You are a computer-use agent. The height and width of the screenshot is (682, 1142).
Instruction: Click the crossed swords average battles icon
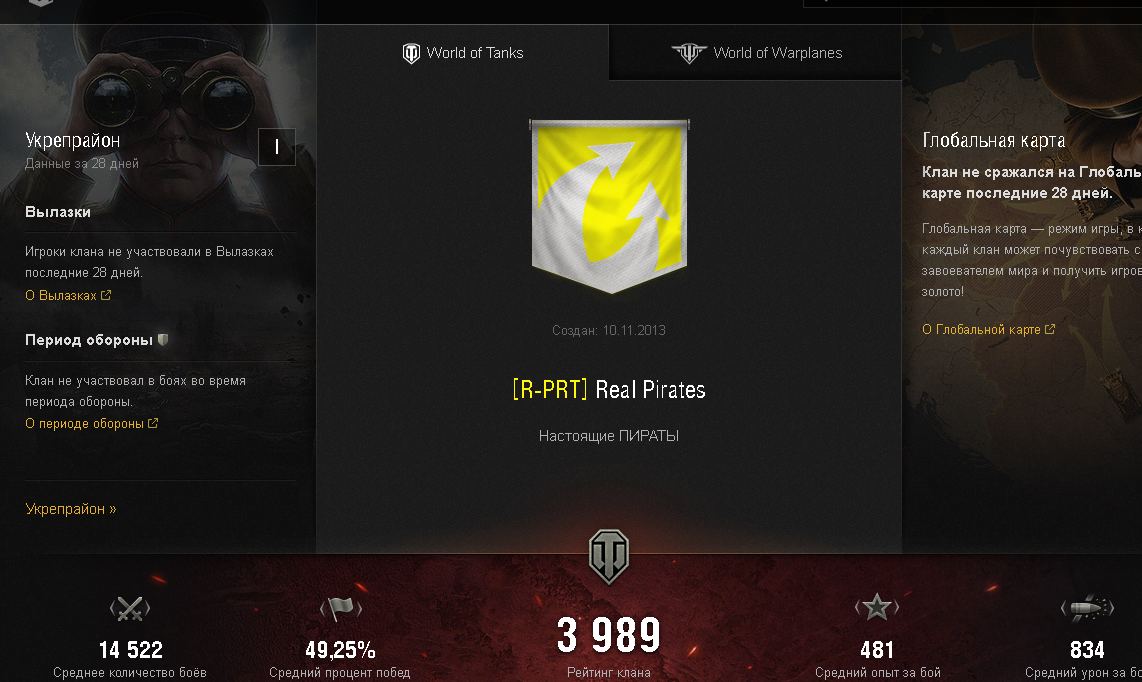[130, 608]
